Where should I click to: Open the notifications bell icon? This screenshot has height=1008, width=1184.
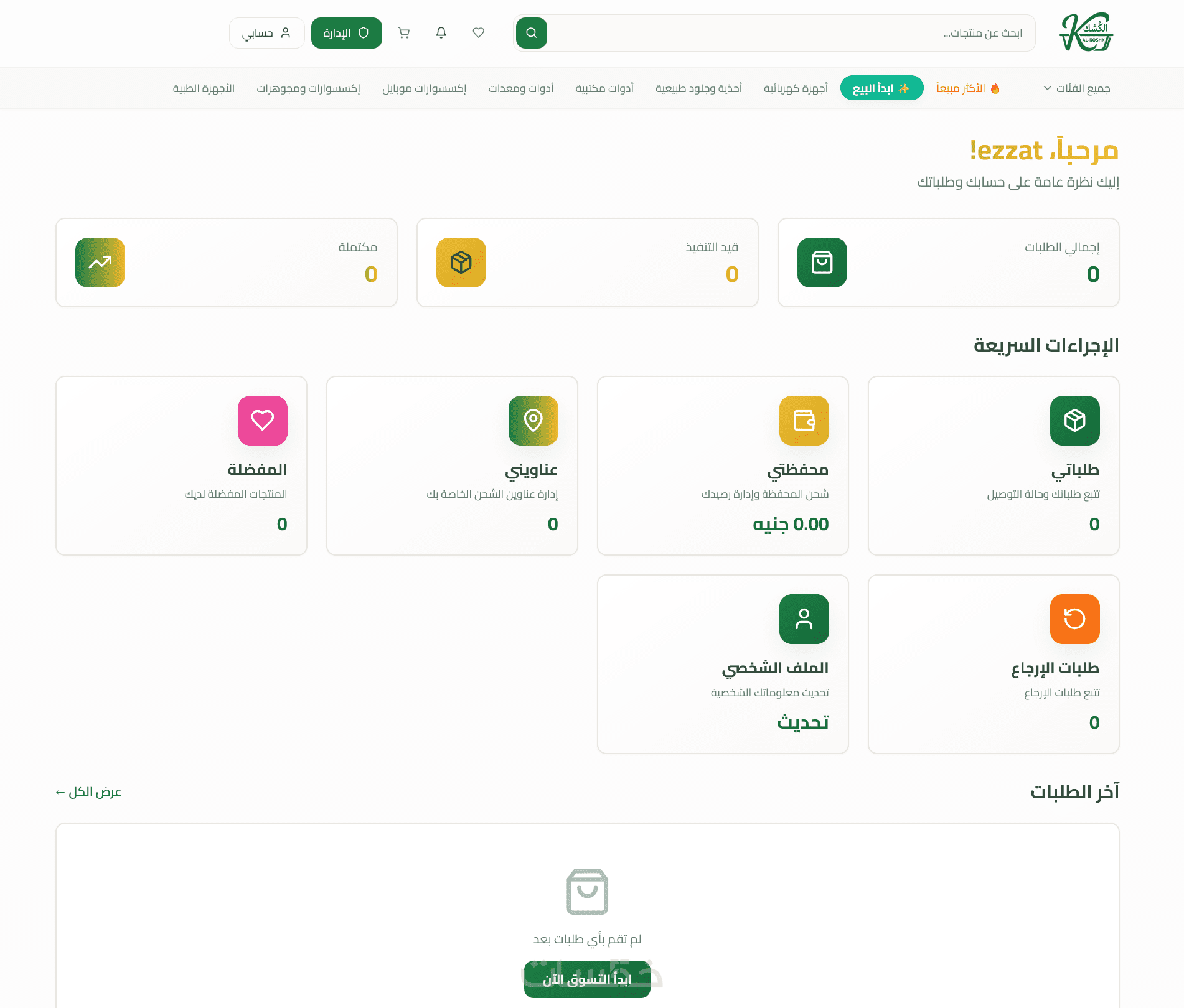(441, 33)
